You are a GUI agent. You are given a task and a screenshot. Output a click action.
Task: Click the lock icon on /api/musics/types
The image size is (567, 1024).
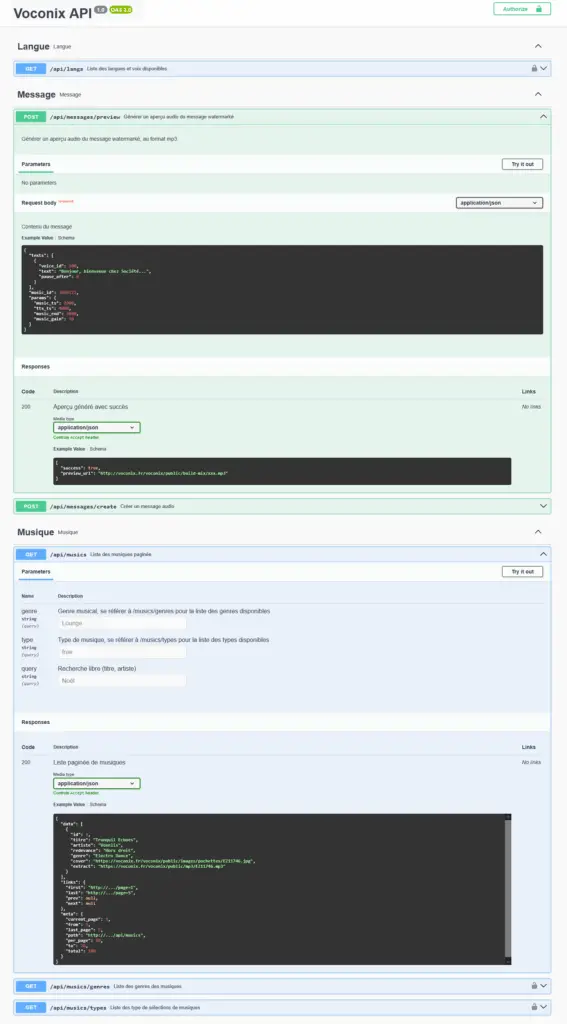534,1008
